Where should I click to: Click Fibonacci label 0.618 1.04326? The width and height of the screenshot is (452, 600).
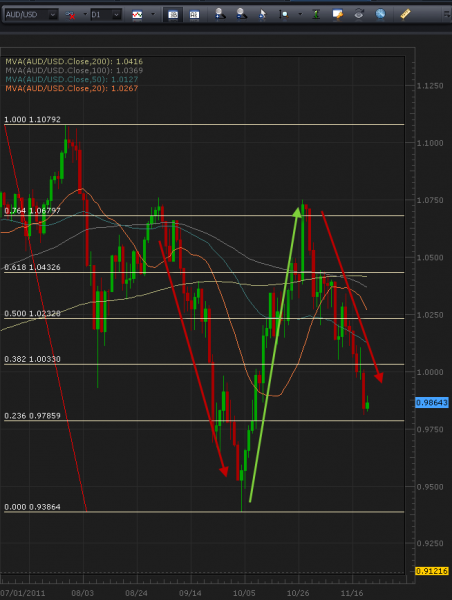(32, 267)
